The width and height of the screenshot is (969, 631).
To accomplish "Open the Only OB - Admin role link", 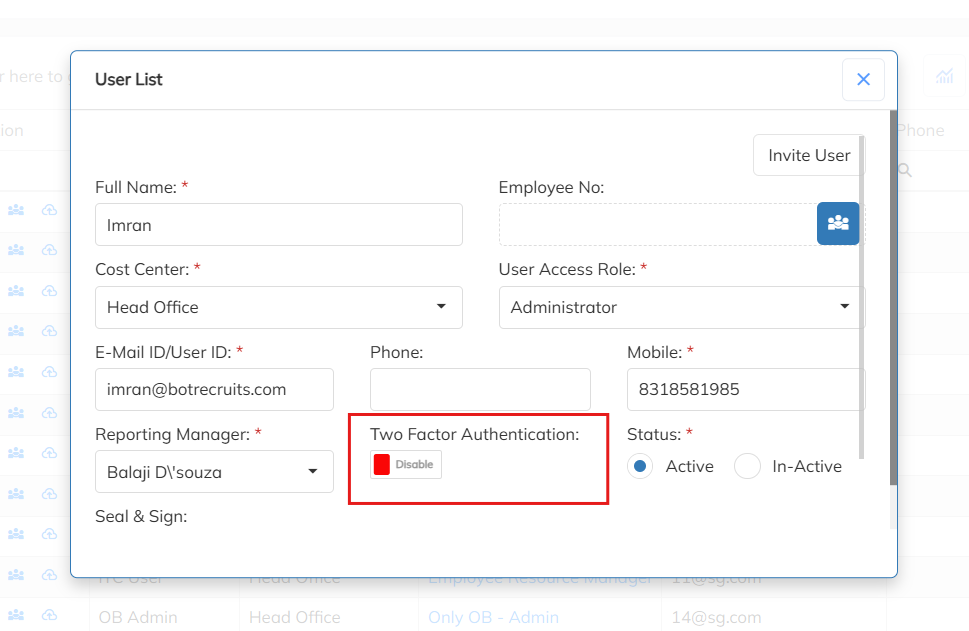I will (x=493, y=617).
